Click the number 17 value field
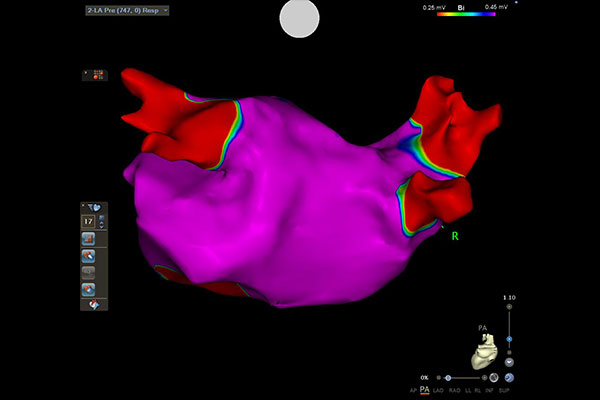Viewport: 600px width, 400px height. [87, 222]
